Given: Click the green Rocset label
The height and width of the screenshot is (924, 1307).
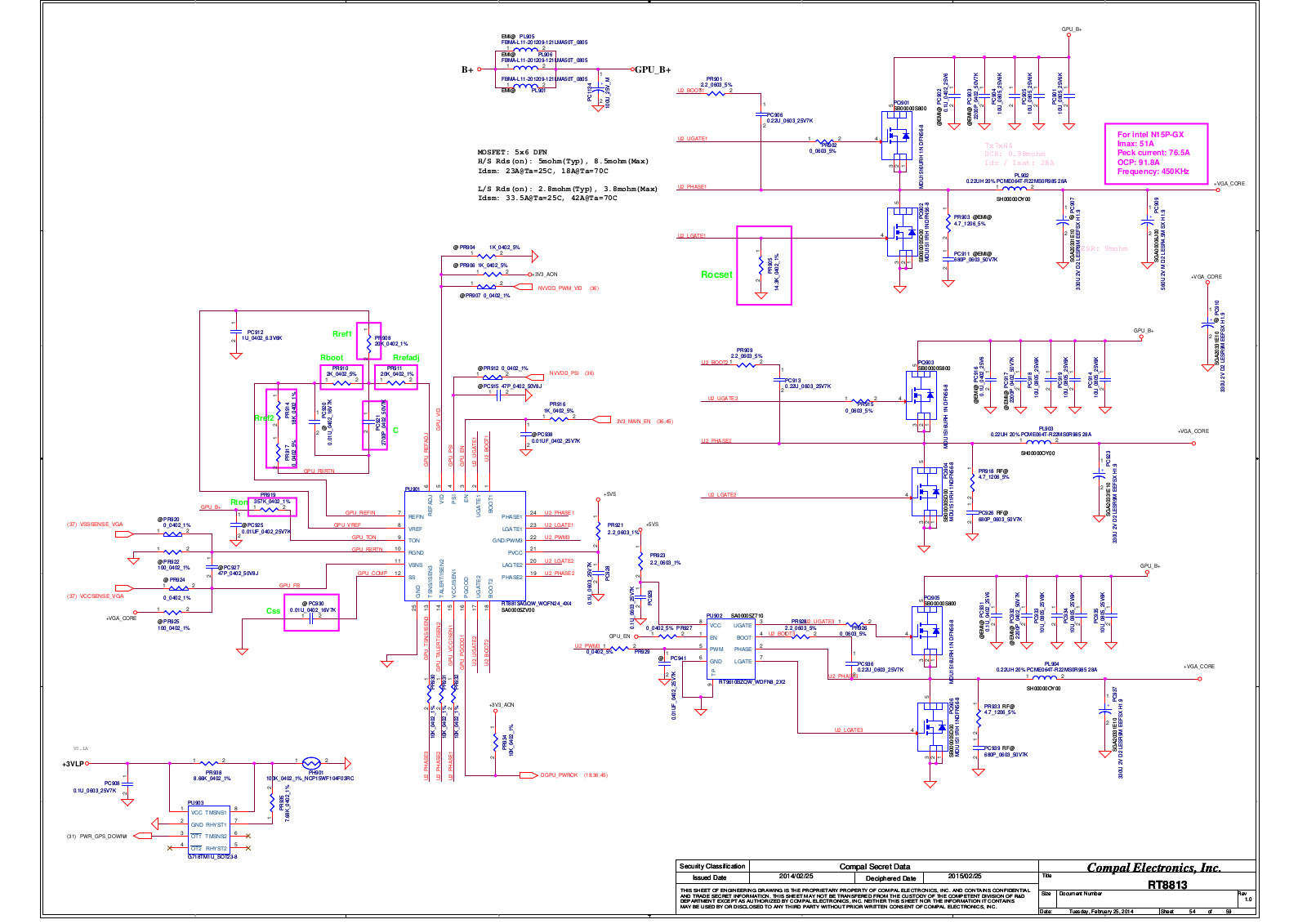Looking at the screenshot, I should (x=716, y=275).
